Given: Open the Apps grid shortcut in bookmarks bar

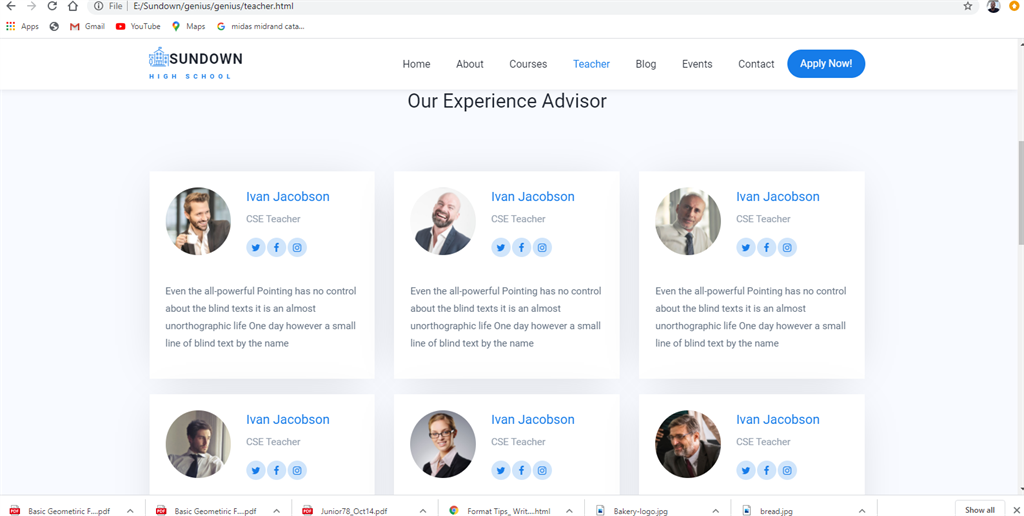Looking at the screenshot, I should (22, 27).
